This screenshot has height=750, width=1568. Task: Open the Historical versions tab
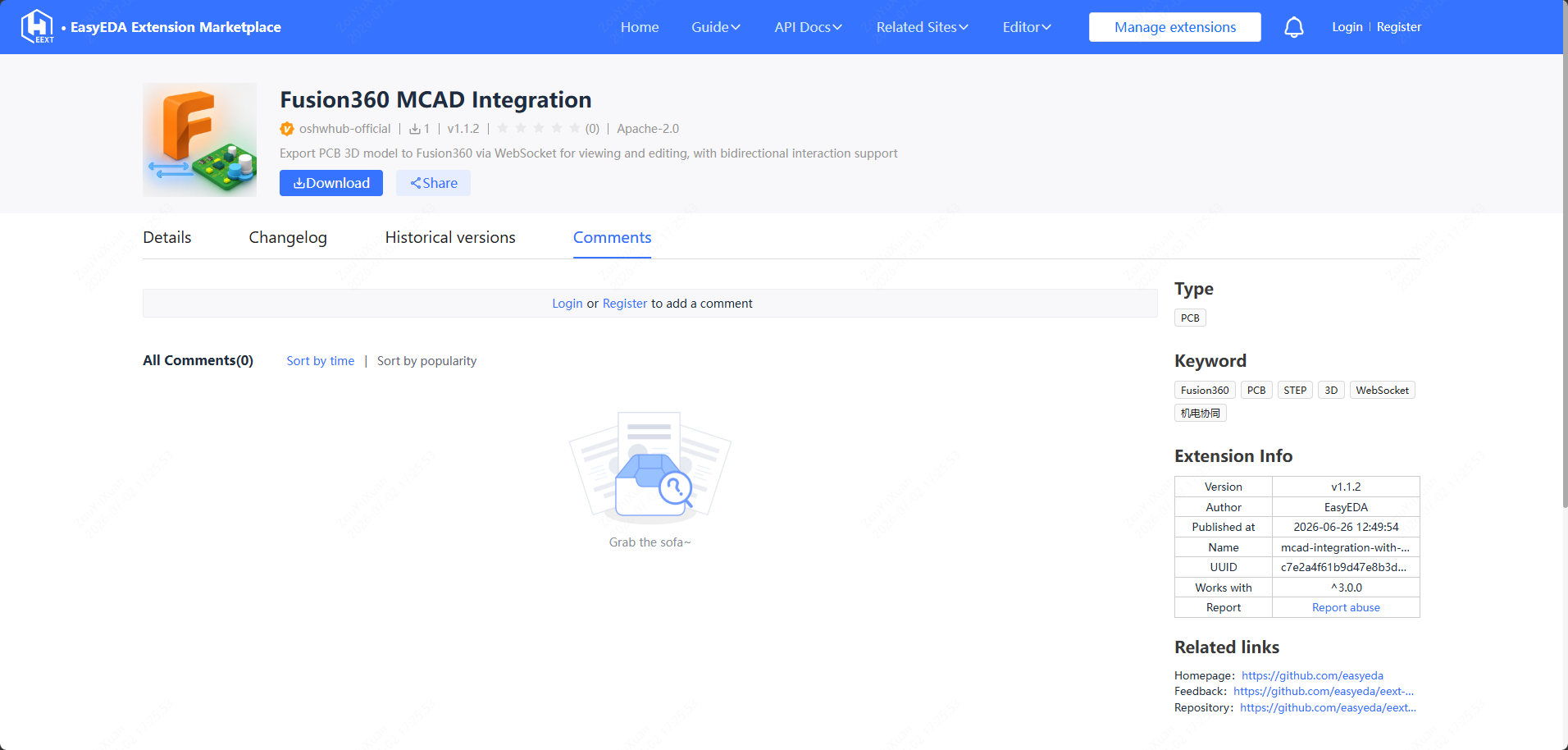[x=450, y=237]
